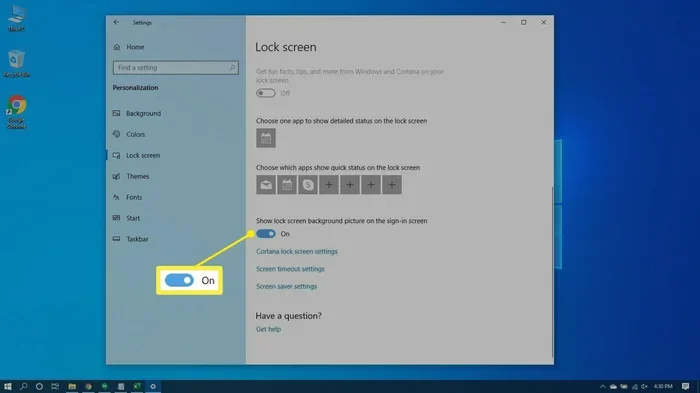Click the muted volume tray icon
The height and width of the screenshot is (393, 700).
pyautogui.click(x=644, y=386)
